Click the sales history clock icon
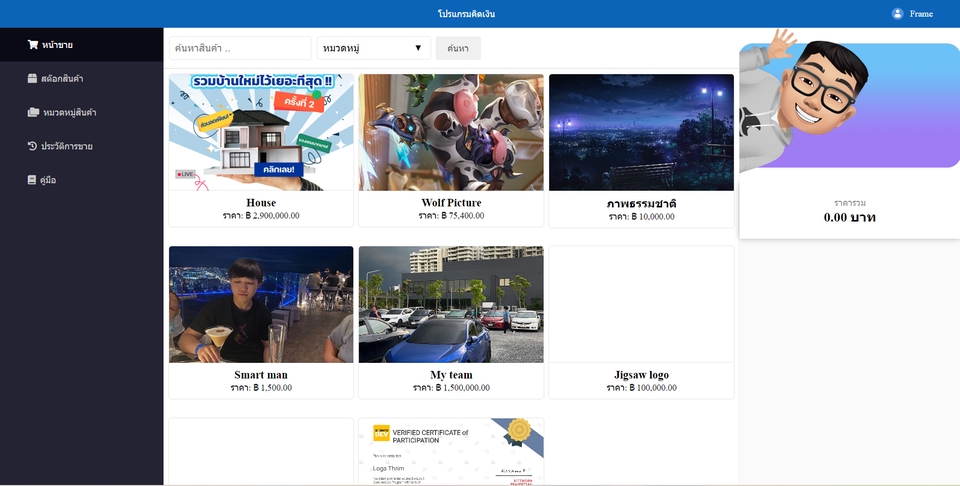This screenshot has width=960, height=486. click(32, 146)
